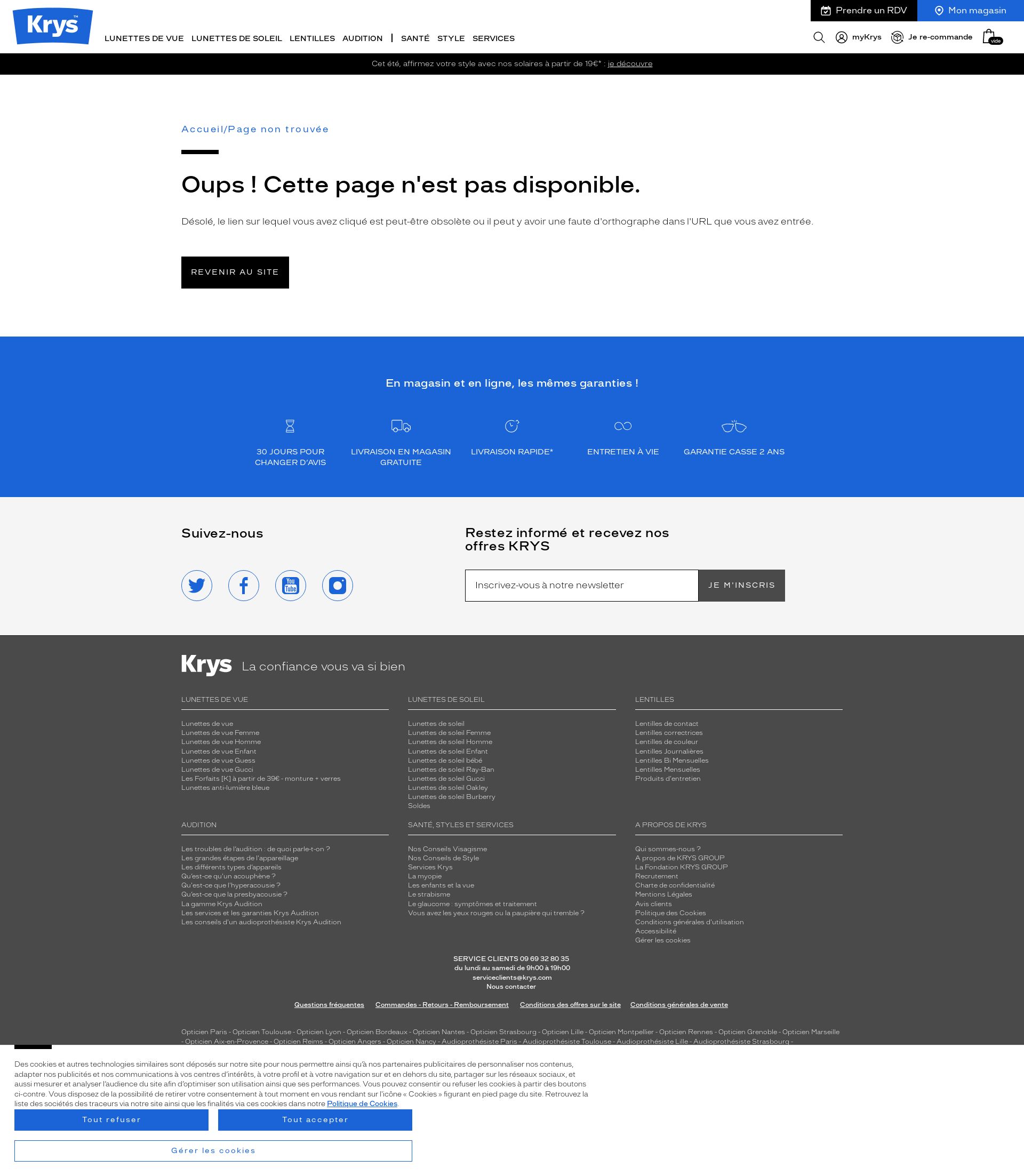1024x1176 pixels.
Task: Go to Accueil via the breadcrumb
Action: [202, 129]
